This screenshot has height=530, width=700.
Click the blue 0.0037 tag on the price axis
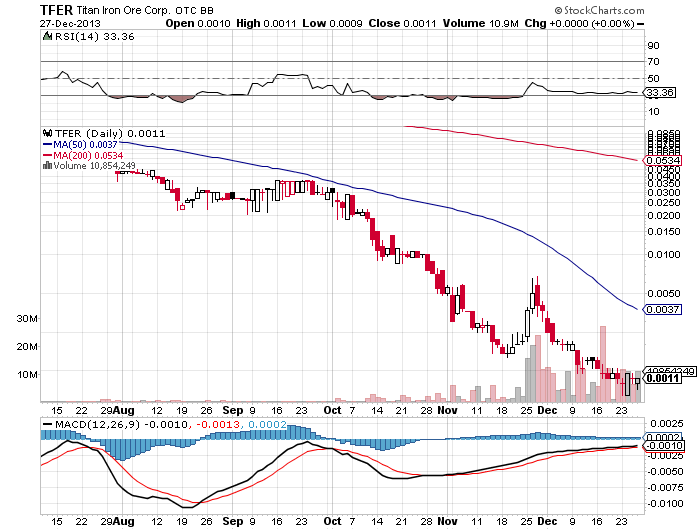coord(663,309)
